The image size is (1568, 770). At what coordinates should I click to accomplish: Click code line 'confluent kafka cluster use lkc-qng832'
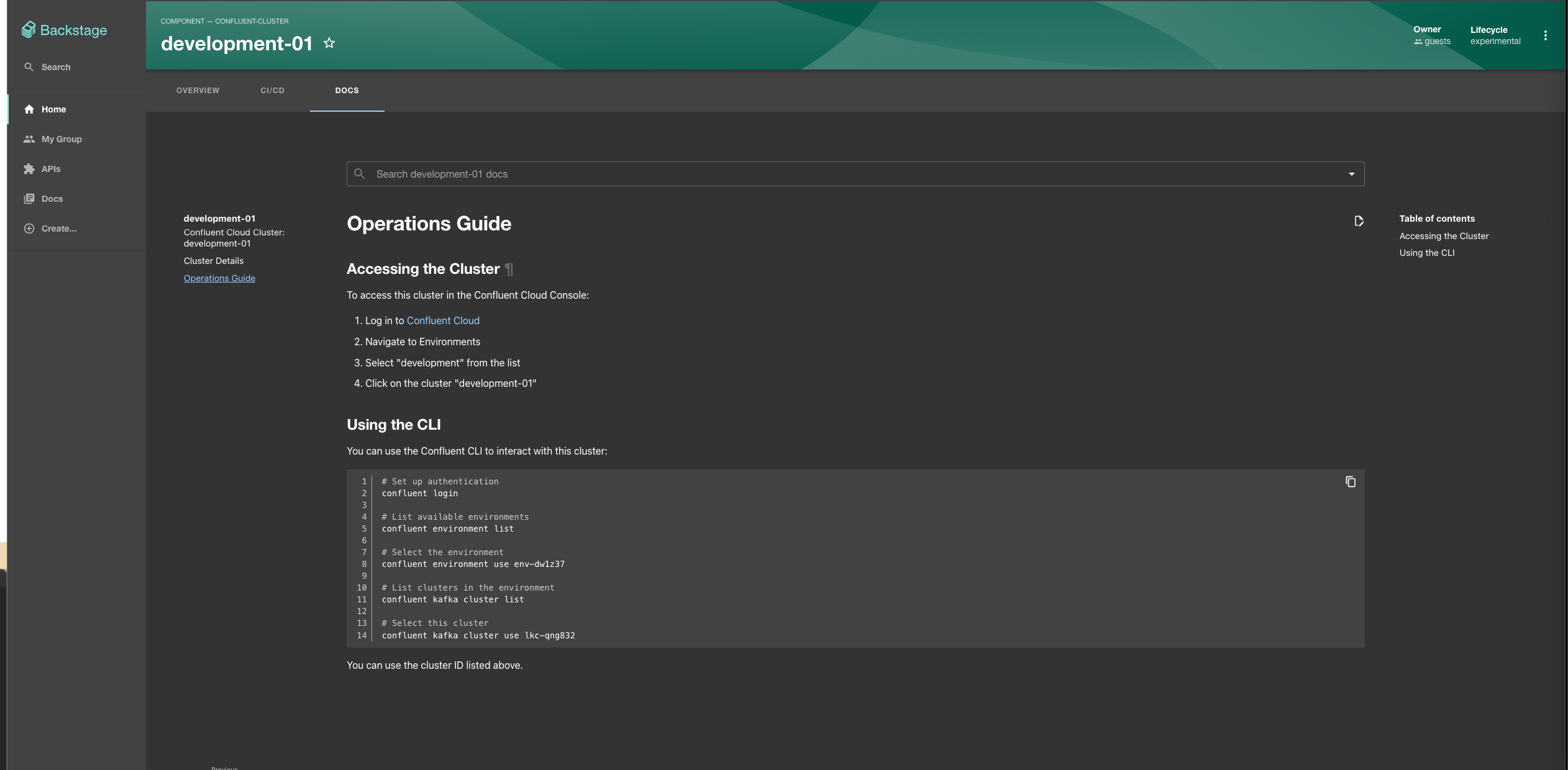(478, 635)
